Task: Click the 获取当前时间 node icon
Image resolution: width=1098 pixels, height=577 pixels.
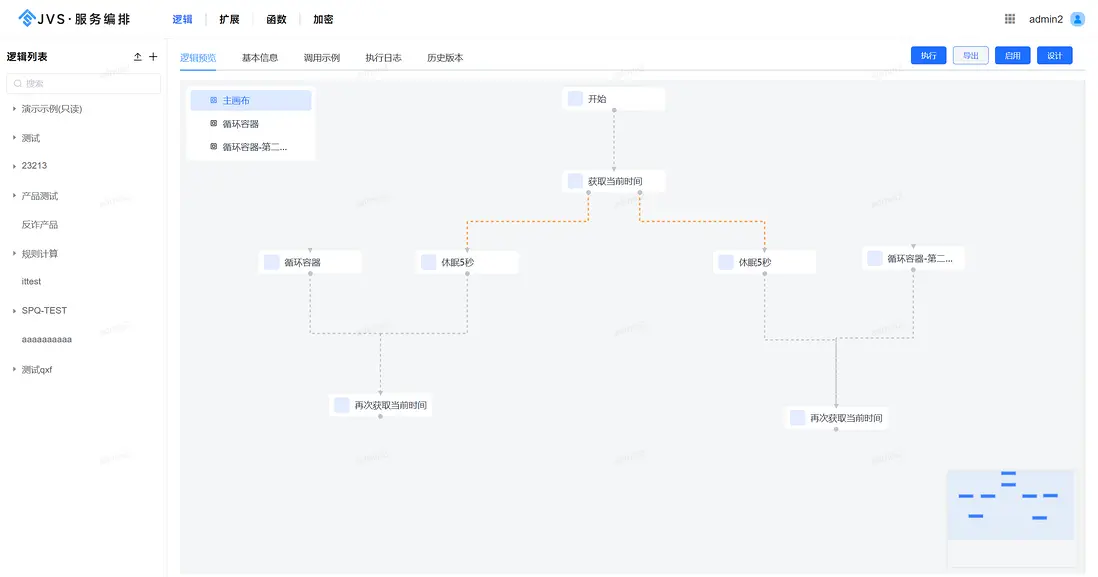Action: point(575,181)
